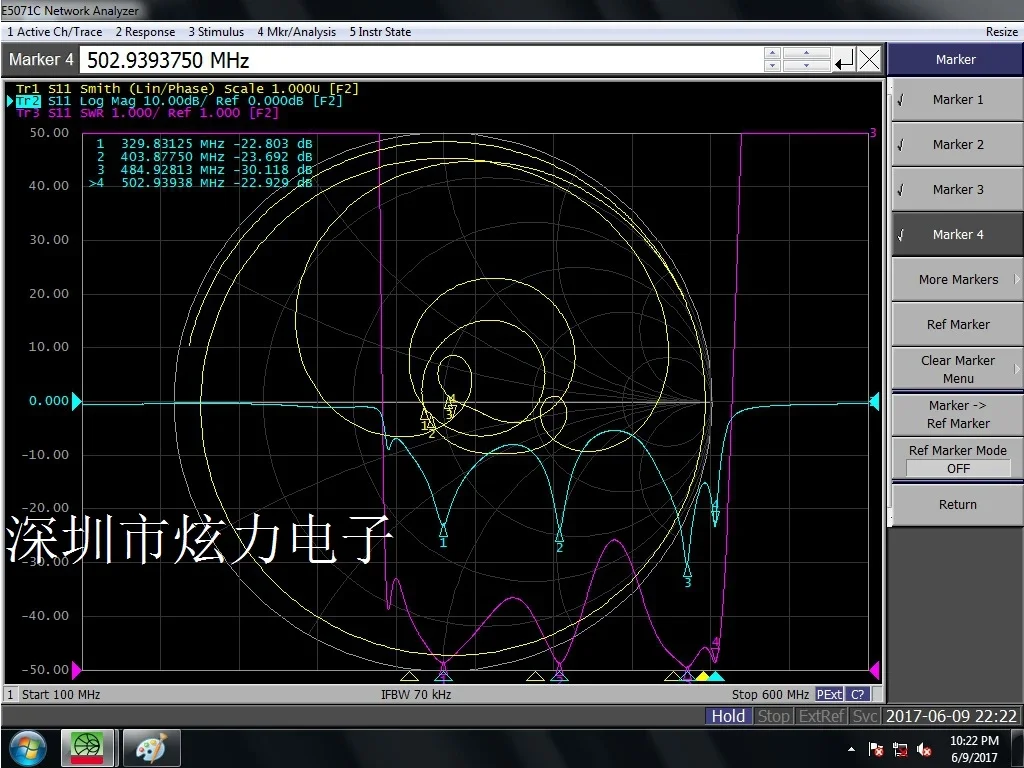Open the Action Center flag icon
The height and width of the screenshot is (768, 1024).
pyautogui.click(x=876, y=749)
